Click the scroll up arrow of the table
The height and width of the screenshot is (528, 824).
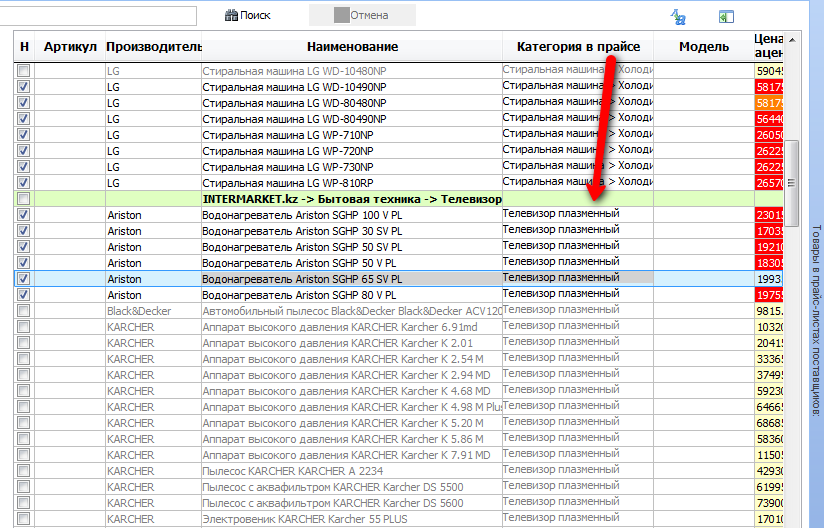click(792, 40)
